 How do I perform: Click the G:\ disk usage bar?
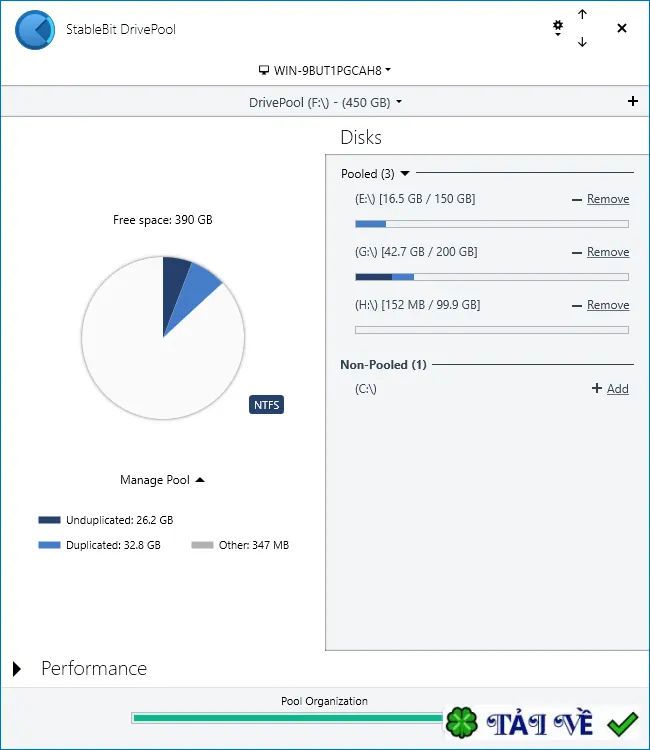492,277
